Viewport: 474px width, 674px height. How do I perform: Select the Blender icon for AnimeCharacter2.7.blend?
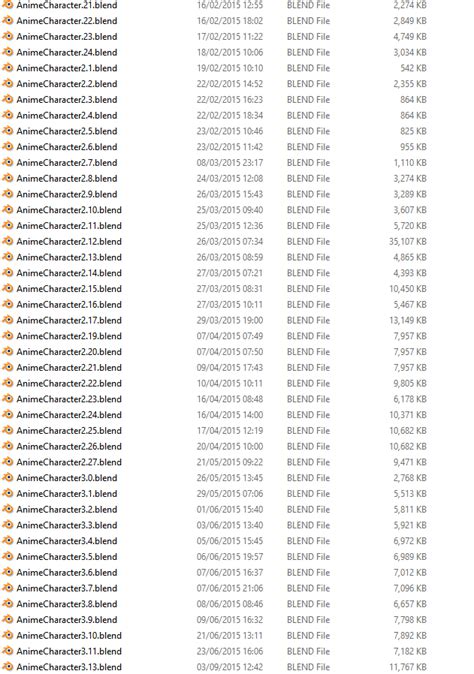pos(7,162)
